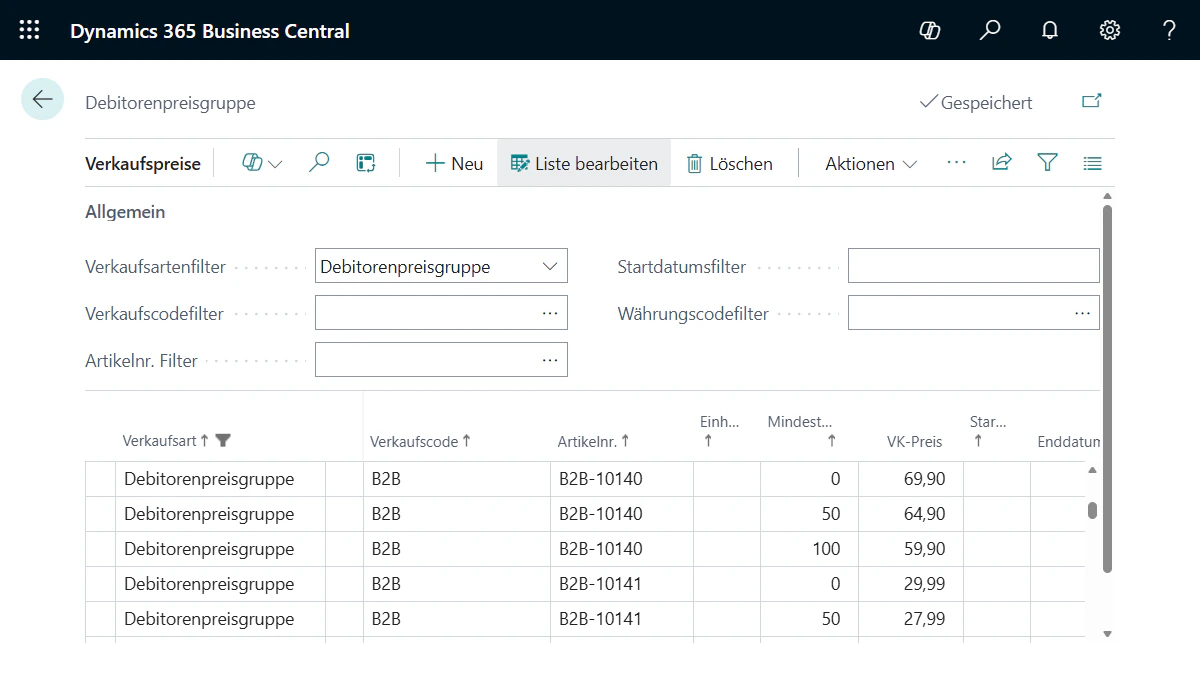Viewport: 1200px width, 675px height.
Task: Click the Gespeichert status indicator
Action: pyautogui.click(x=976, y=102)
